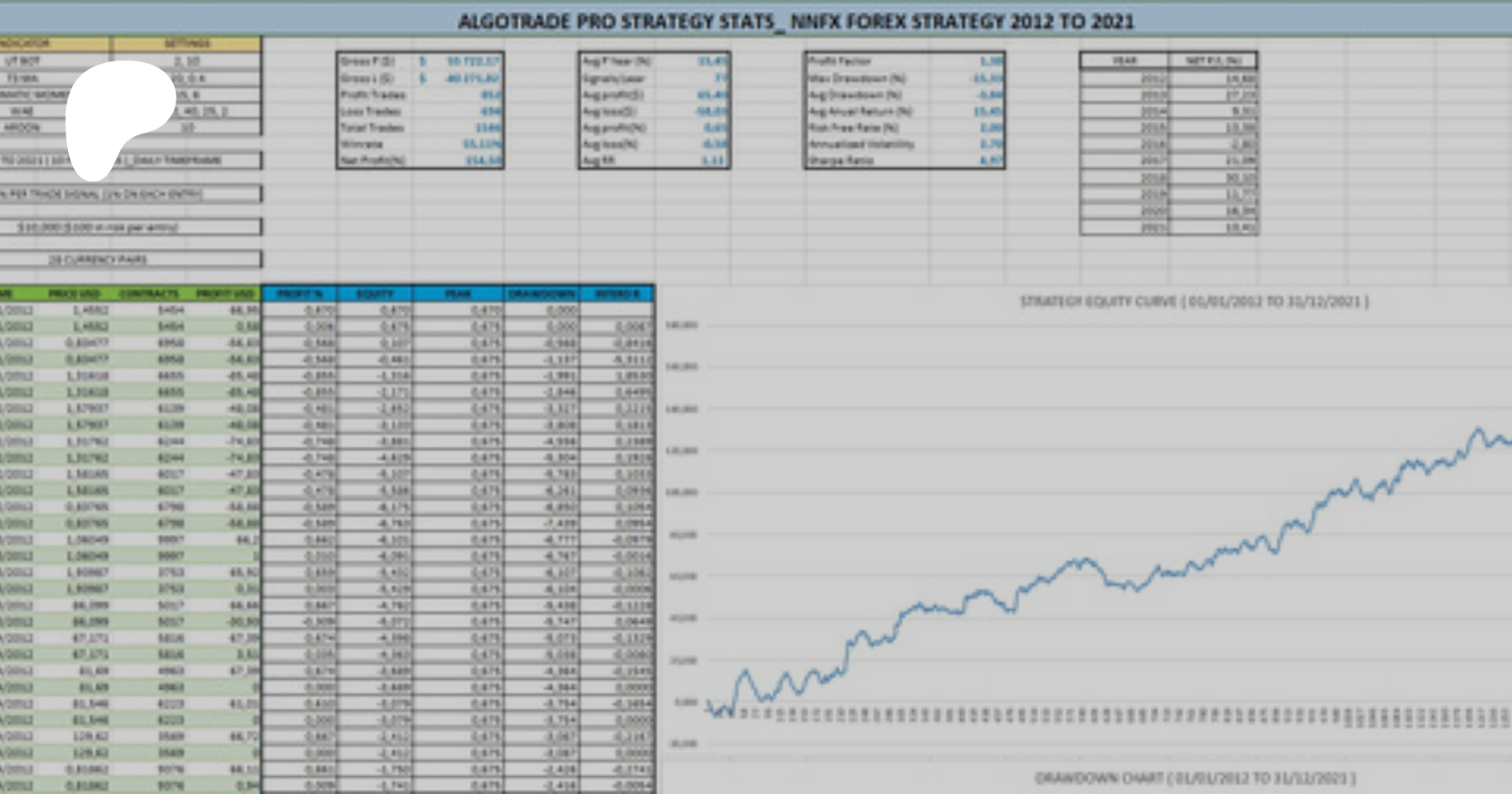This screenshot has width=1512, height=794.
Task: Click the blue EQUITY column header
Action: coord(375,293)
